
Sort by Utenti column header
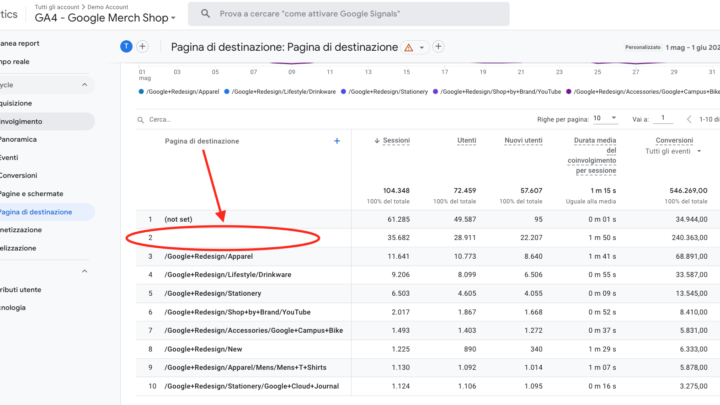coord(467,141)
